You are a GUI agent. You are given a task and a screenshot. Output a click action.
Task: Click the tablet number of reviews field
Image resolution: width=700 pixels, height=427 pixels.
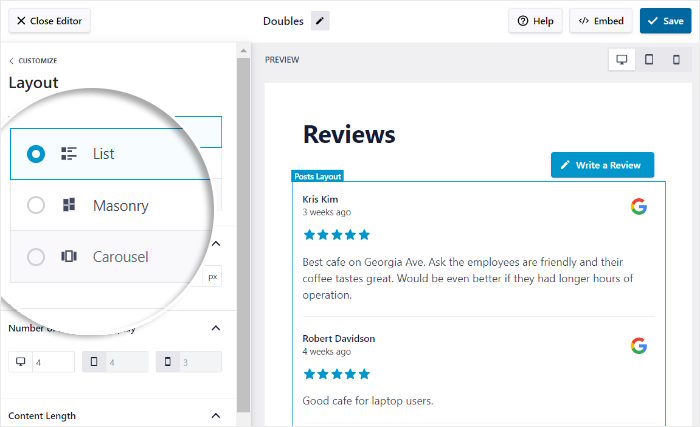[127, 362]
